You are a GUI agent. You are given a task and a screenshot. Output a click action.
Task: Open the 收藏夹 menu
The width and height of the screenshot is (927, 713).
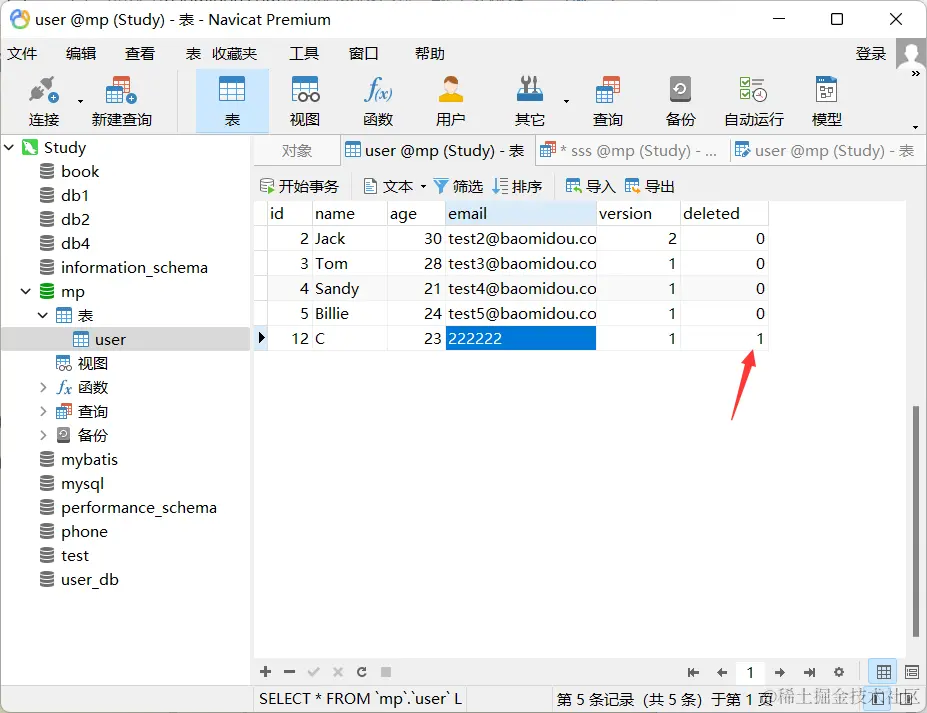click(235, 54)
